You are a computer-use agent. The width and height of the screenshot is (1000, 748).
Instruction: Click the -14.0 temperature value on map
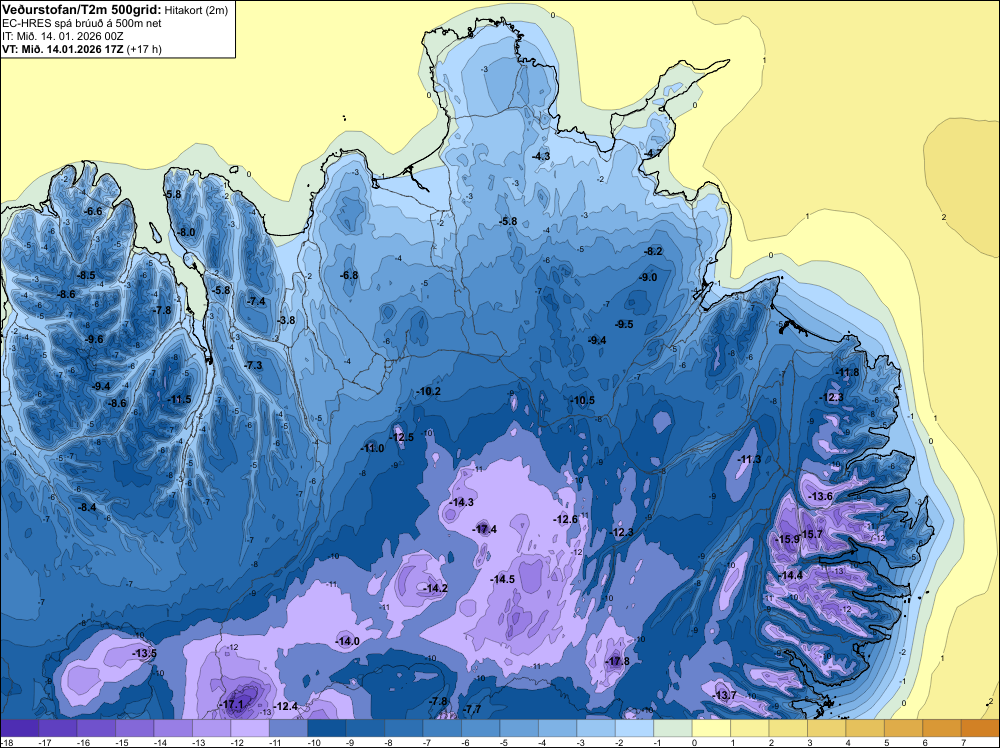348,641
